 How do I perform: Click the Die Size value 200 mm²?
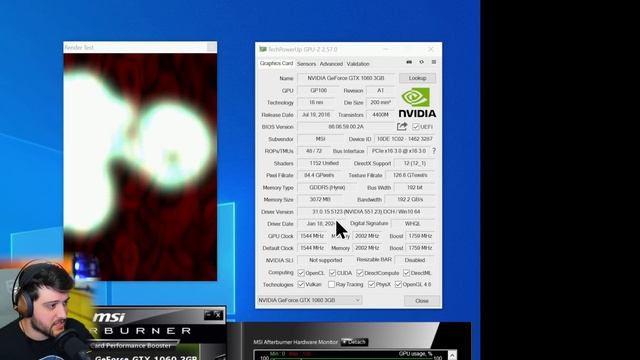coord(380,102)
